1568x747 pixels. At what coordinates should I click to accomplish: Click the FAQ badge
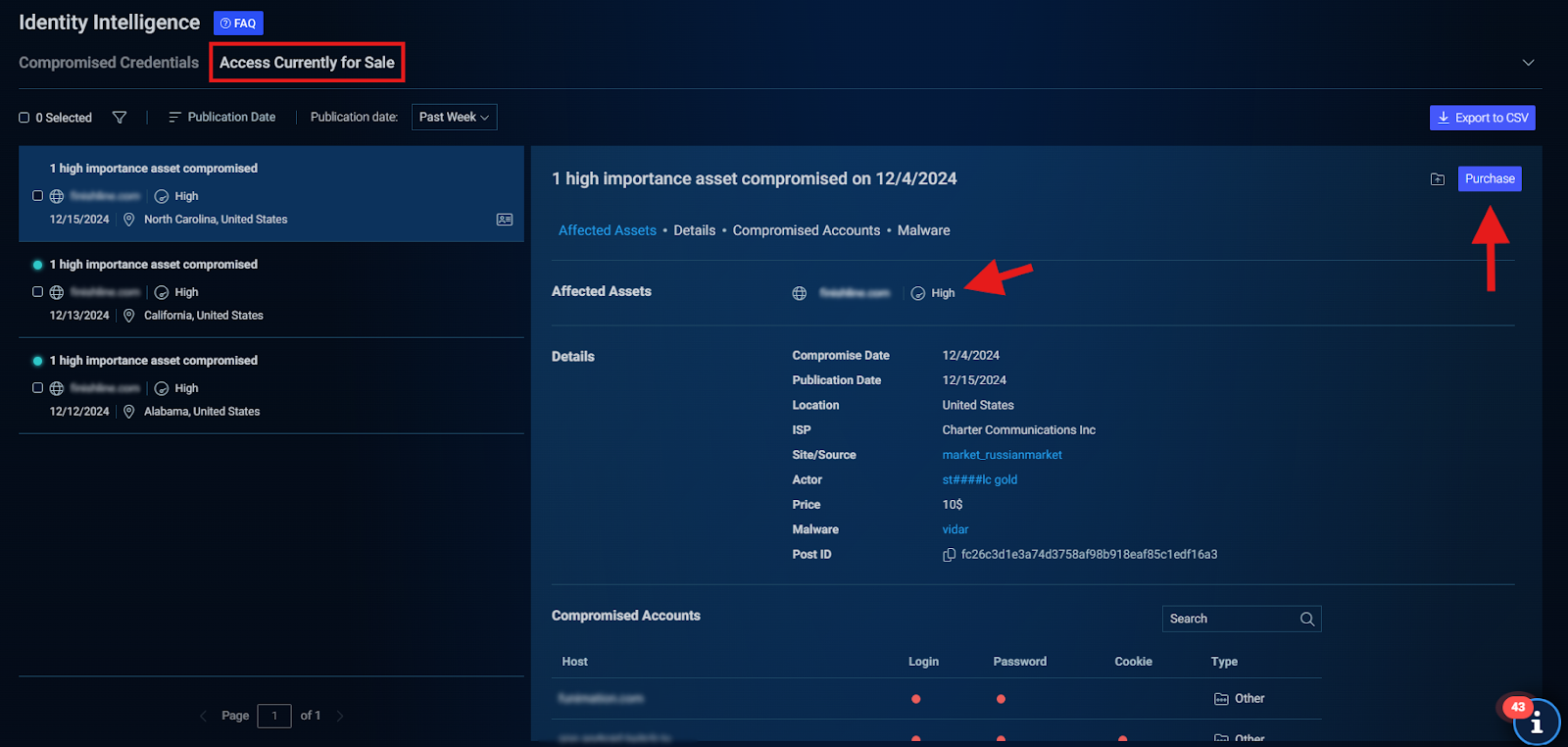click(x=238, y=24)
